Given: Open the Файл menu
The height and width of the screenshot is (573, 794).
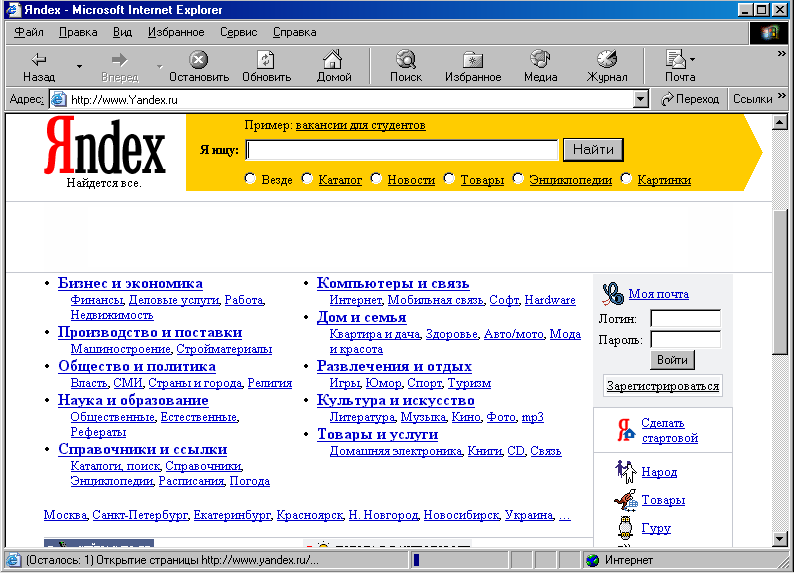Looking at the screenshot, I should 28,32.
